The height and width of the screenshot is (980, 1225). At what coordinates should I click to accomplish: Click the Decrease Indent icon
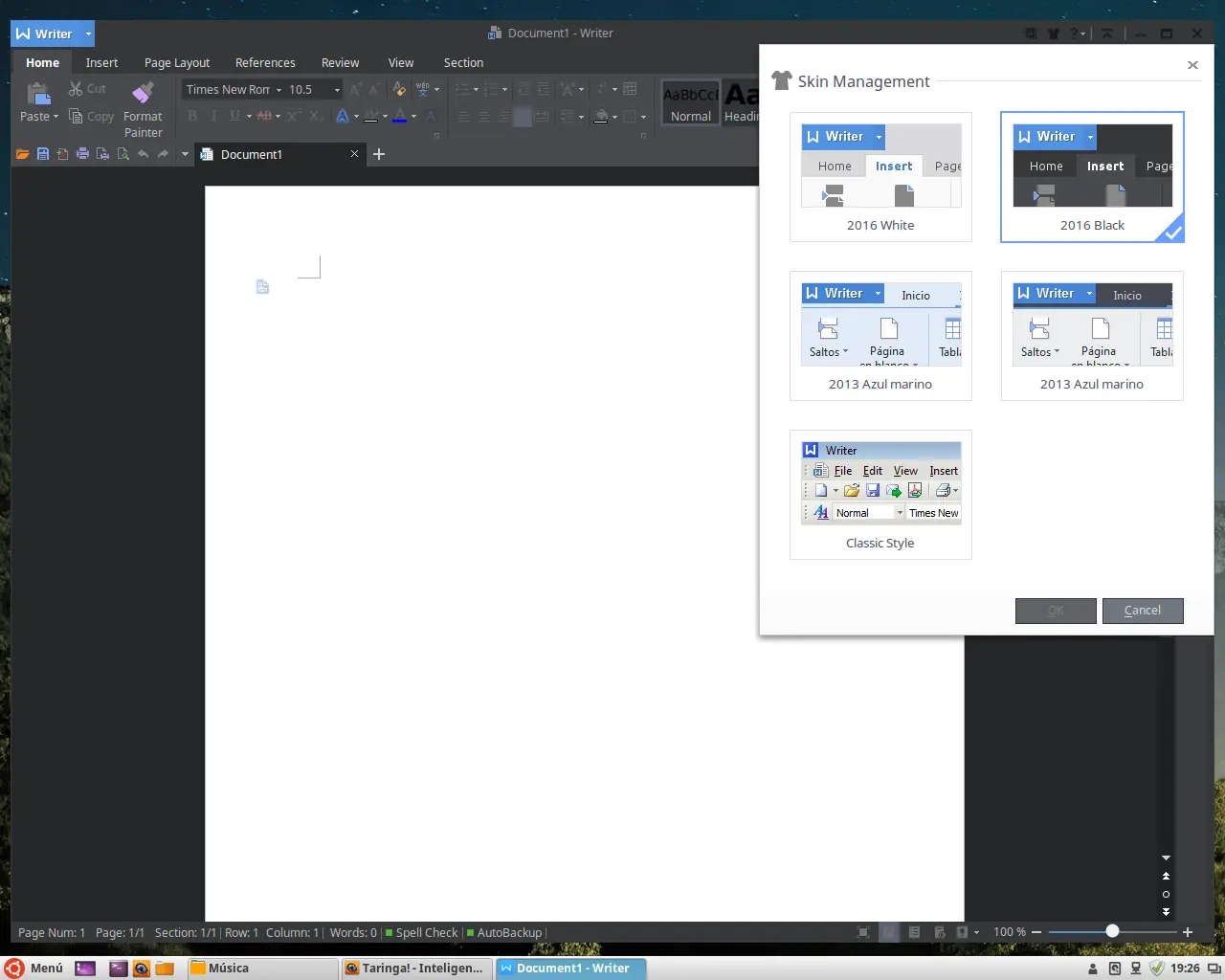coord(523,89)
